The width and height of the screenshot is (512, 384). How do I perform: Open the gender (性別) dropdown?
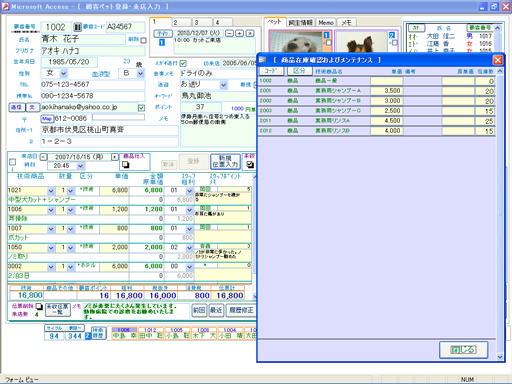64,73
